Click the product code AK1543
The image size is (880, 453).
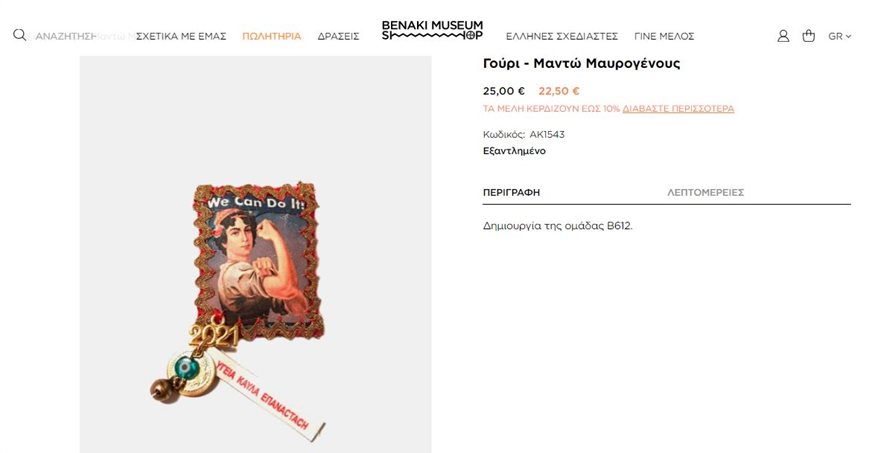coord(547,135)
